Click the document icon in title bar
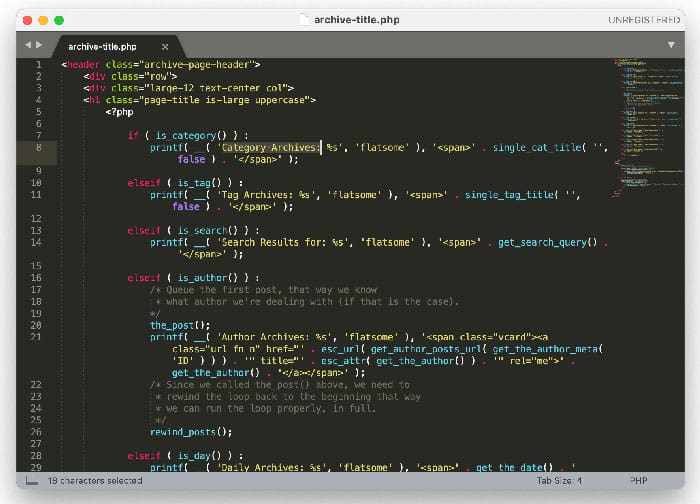Viewport: 700px width, 504px height. pos(304,20)
